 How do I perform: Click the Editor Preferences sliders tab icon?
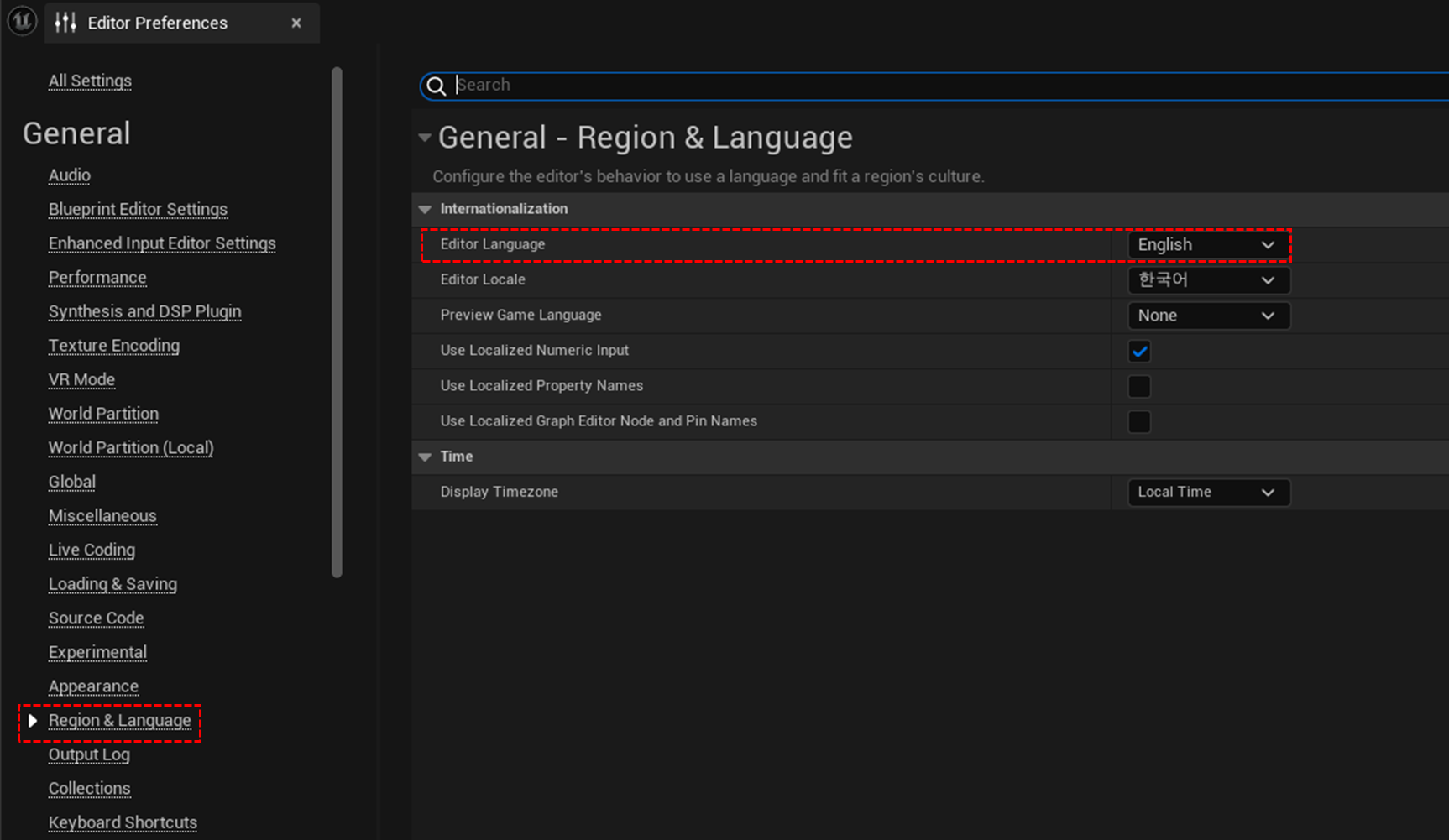(65, 23)
